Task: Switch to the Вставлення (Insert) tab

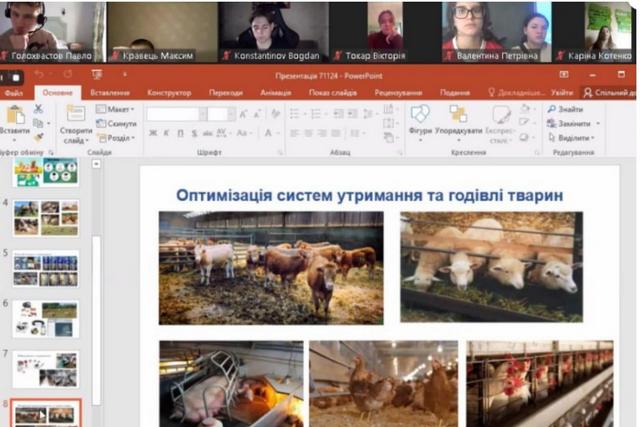Action: (x=109, y=92)
